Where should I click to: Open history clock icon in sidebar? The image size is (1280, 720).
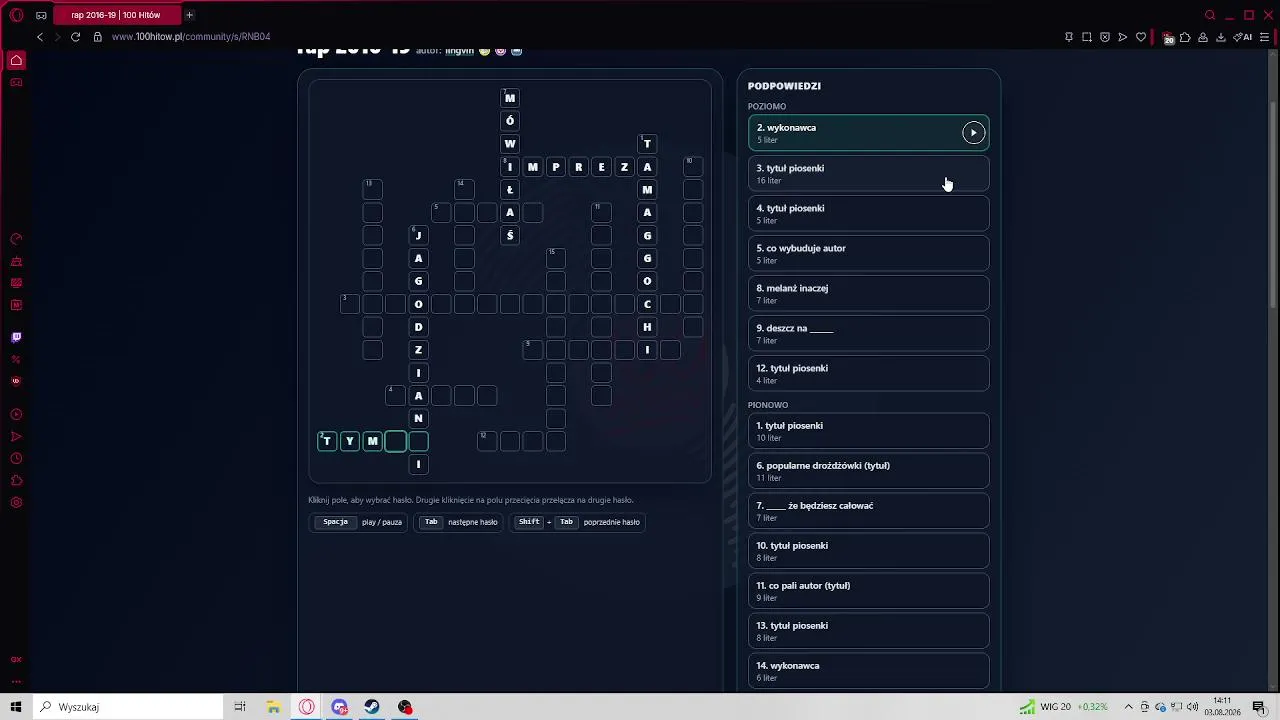[x=16, y=458]
